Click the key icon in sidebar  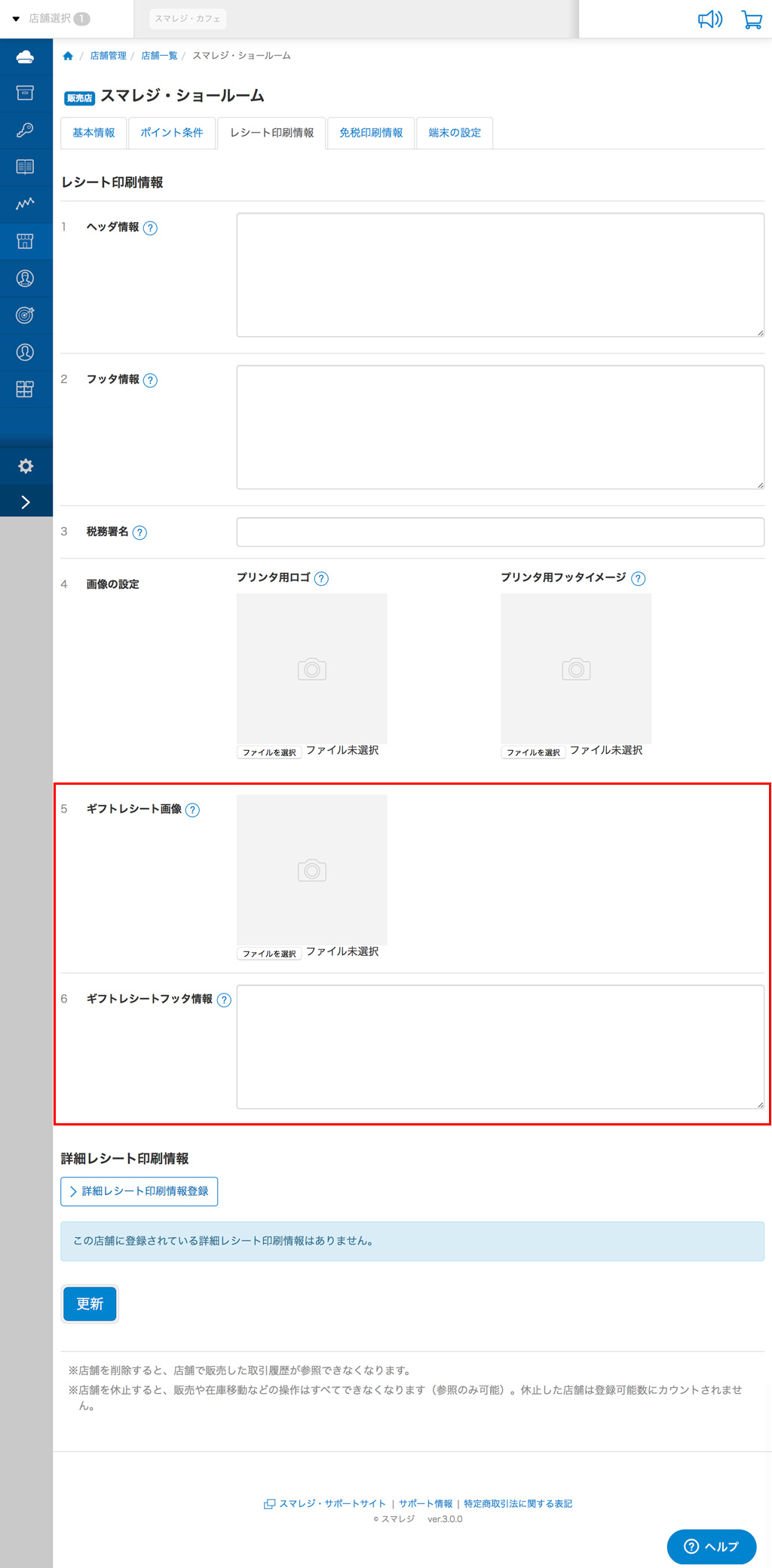tap(25, 130)
